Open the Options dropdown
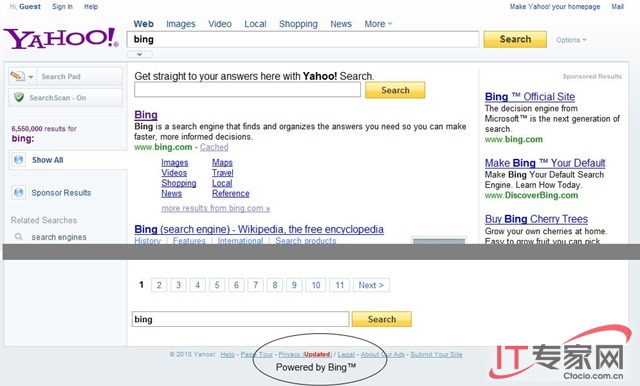This screenshot has height=386, width=640. click(x=571, y=40)
